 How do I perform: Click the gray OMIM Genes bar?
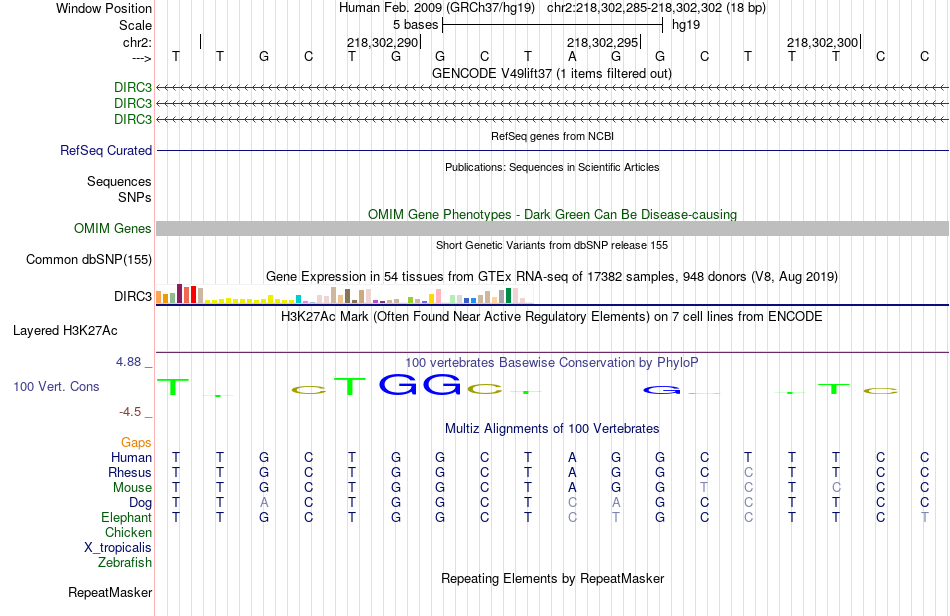(x=552, y=228)
